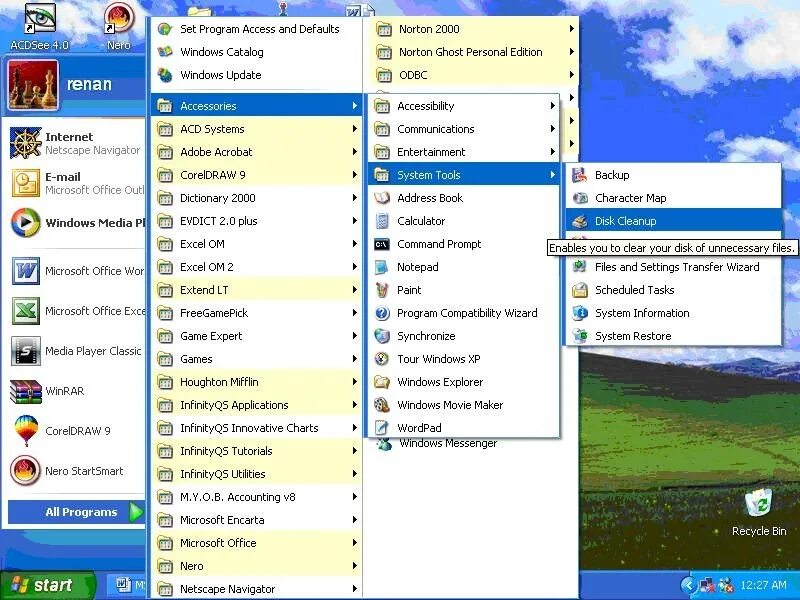Click the Backup icon in System Tools
Screen dimensions: 800x600
579,175
